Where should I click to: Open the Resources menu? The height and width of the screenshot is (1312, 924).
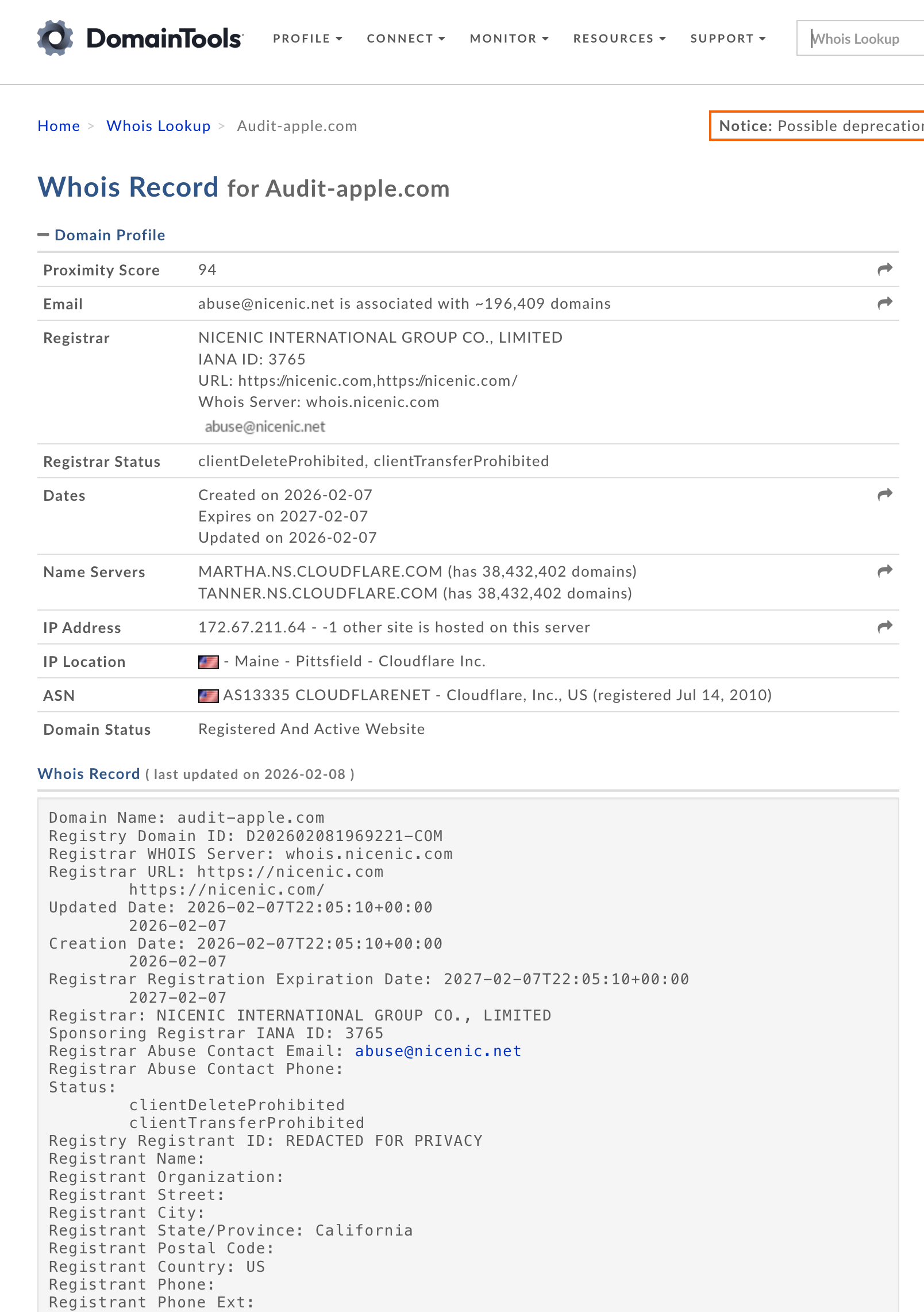[x=619, y=39]
